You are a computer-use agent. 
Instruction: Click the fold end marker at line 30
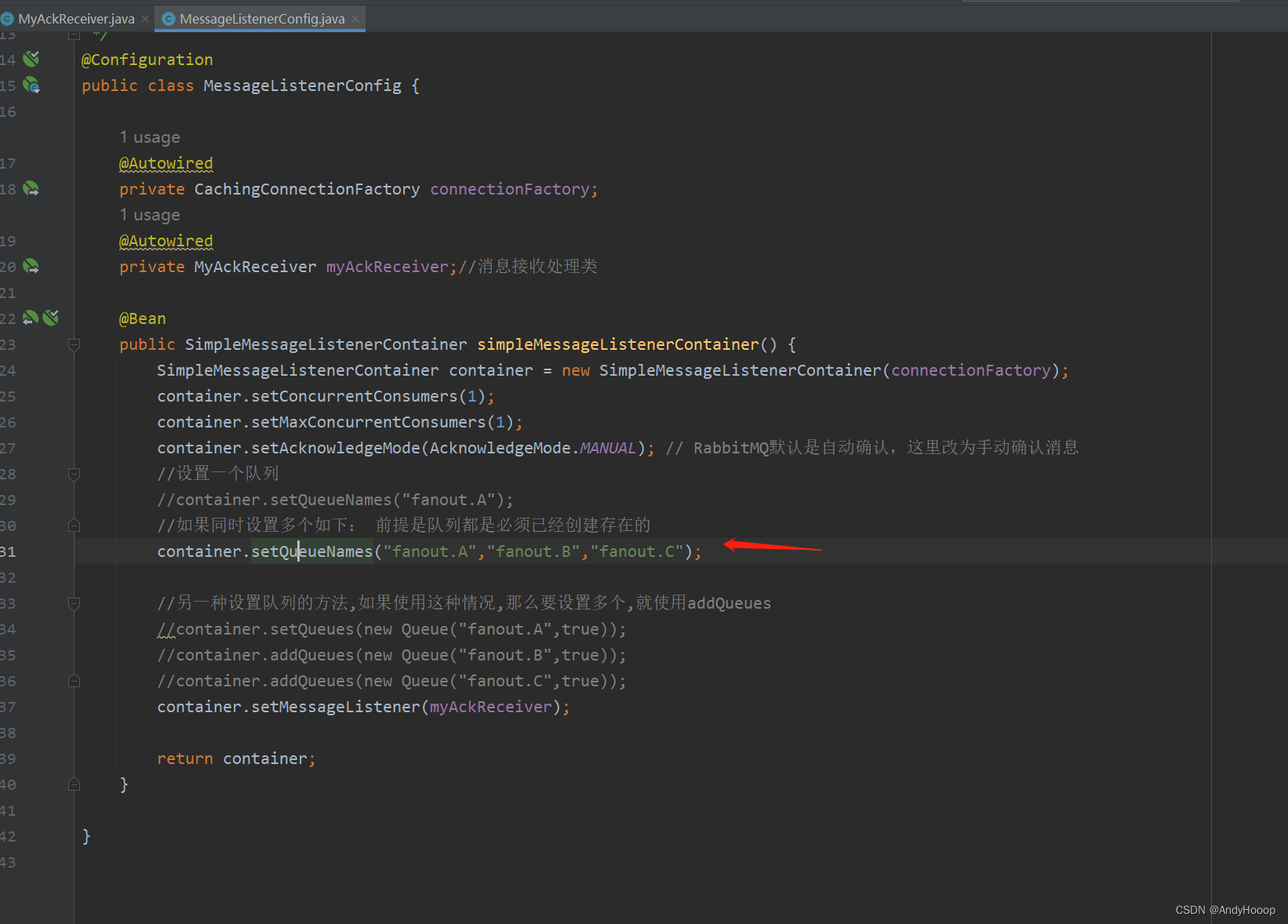(74, 526)
